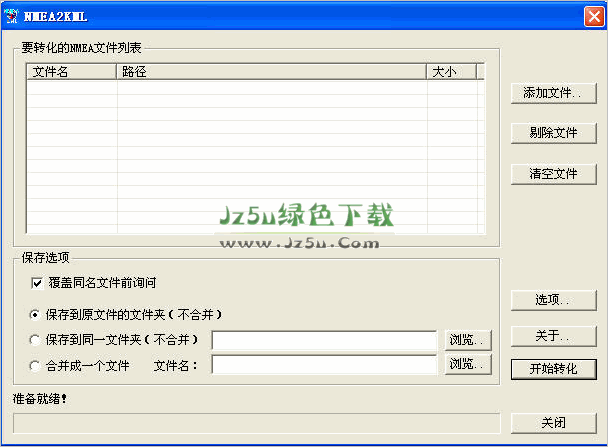Start conversion with 开始转化 button
This screenshot has height=447, width=608.
pos(553,369)
